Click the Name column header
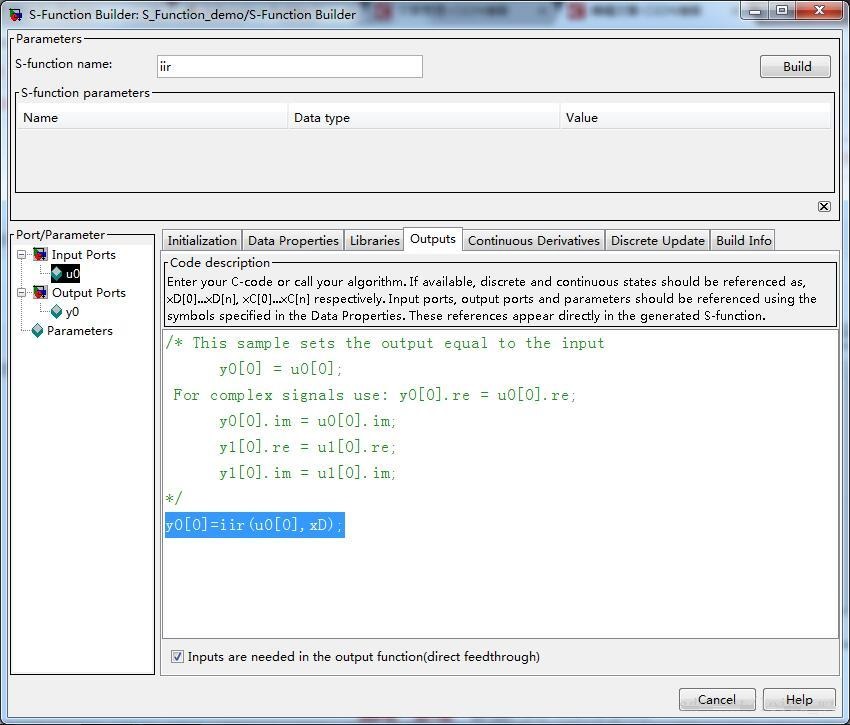The height and width of the screenshot is (725, 850). (x=152, y=118)
